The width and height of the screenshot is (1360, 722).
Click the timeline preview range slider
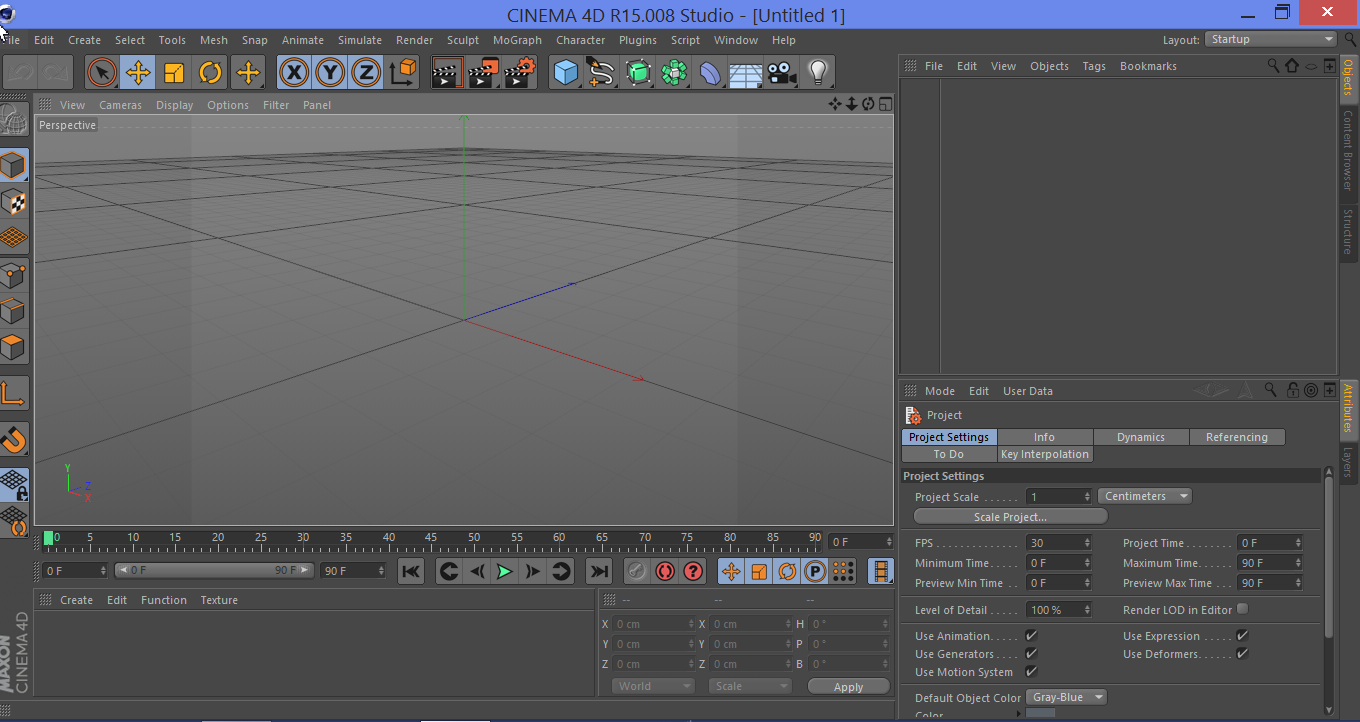point(214,570)
